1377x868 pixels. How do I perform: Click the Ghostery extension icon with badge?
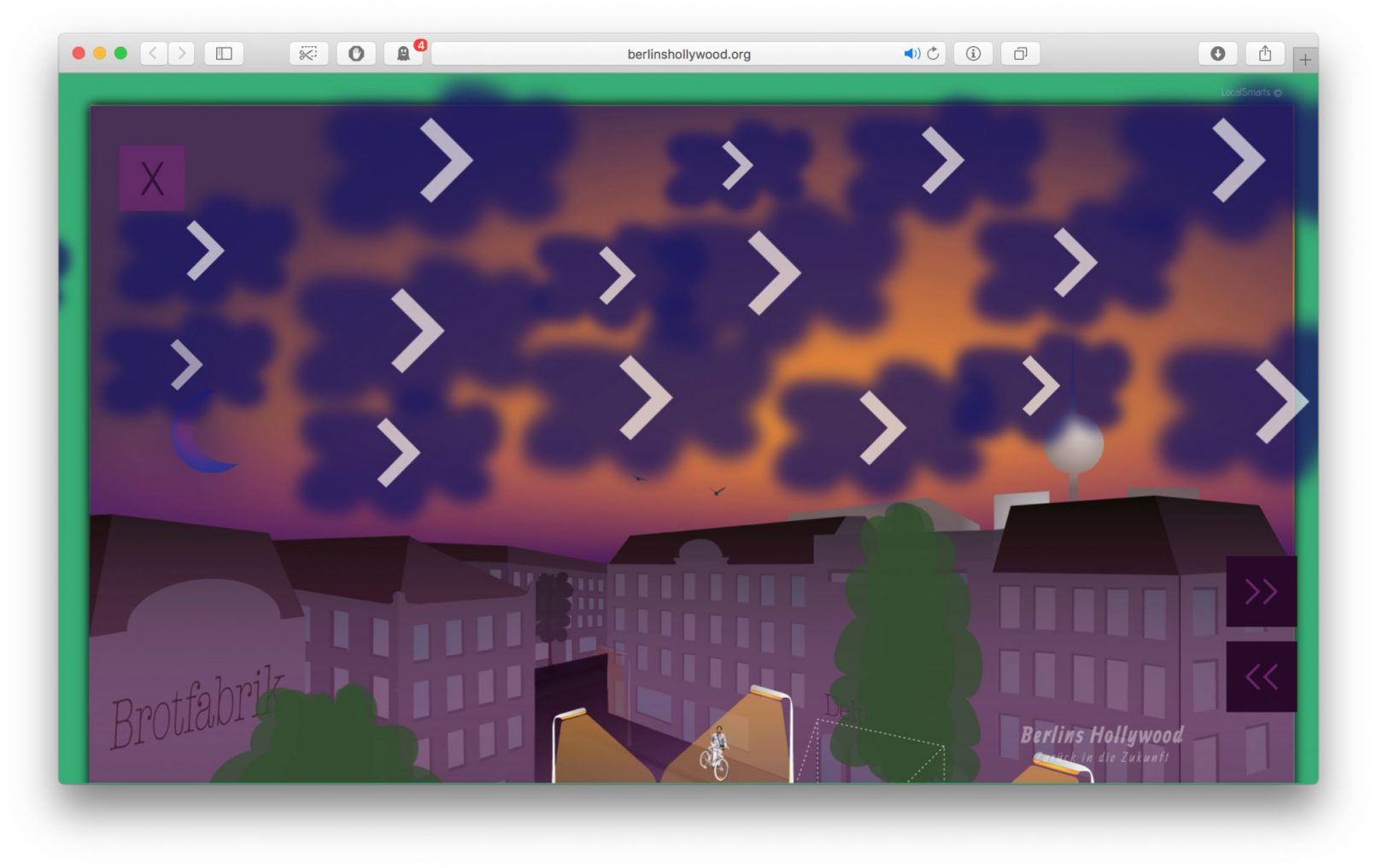click(x=403, y=54)
